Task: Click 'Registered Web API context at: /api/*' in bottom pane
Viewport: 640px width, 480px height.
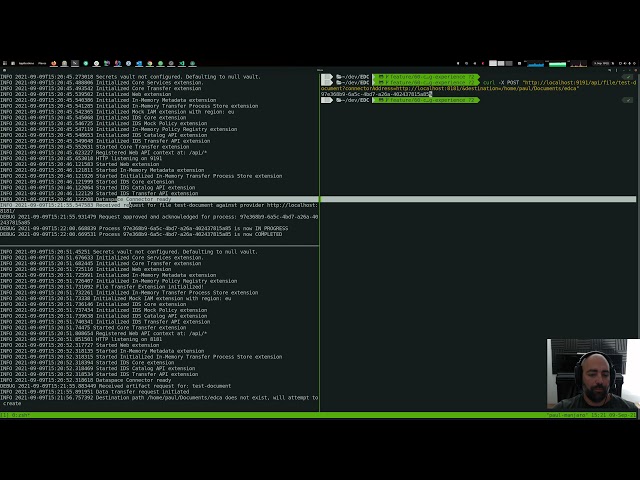Action: [x=104, y=333]
